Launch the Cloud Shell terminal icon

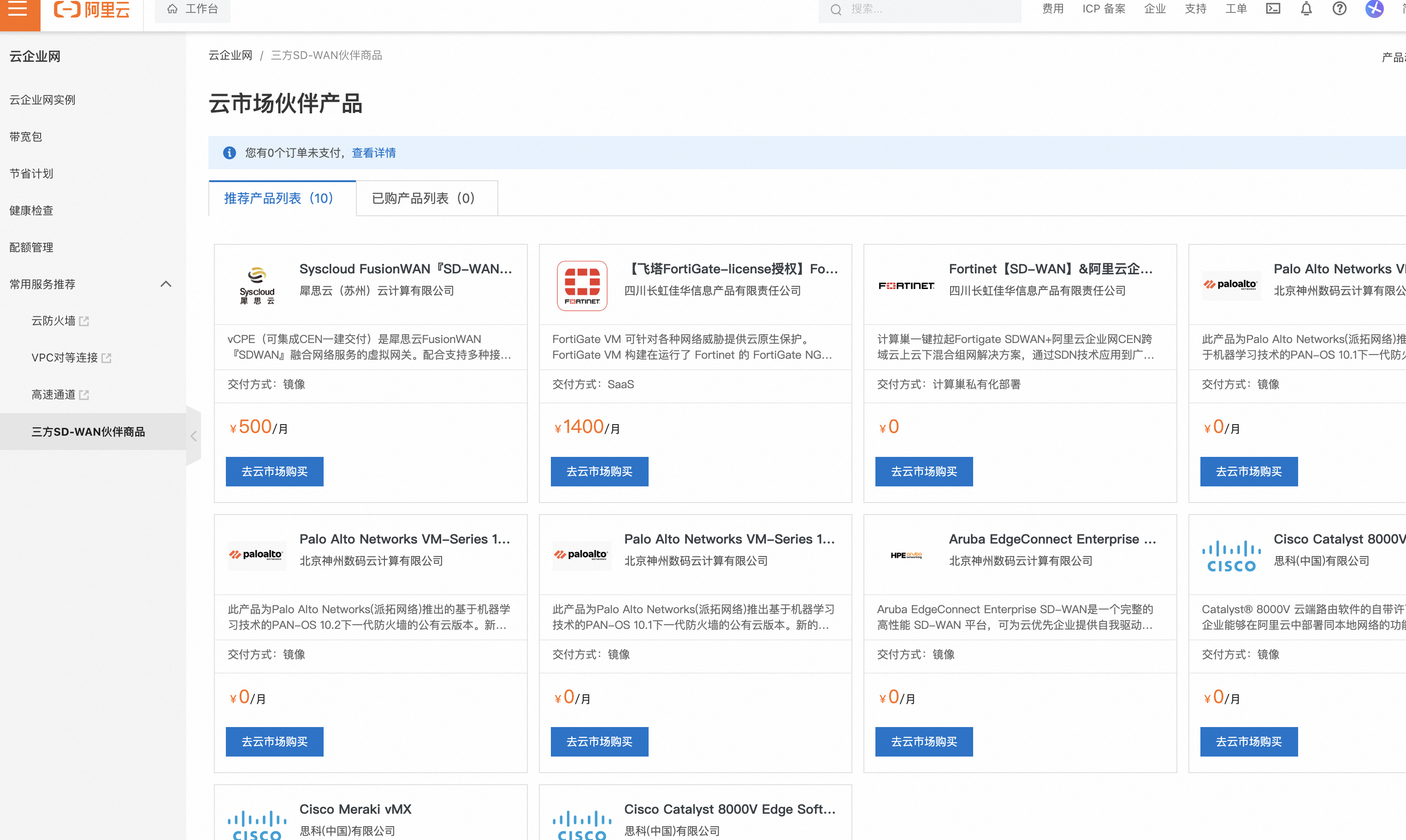[x=1273, y=8]
